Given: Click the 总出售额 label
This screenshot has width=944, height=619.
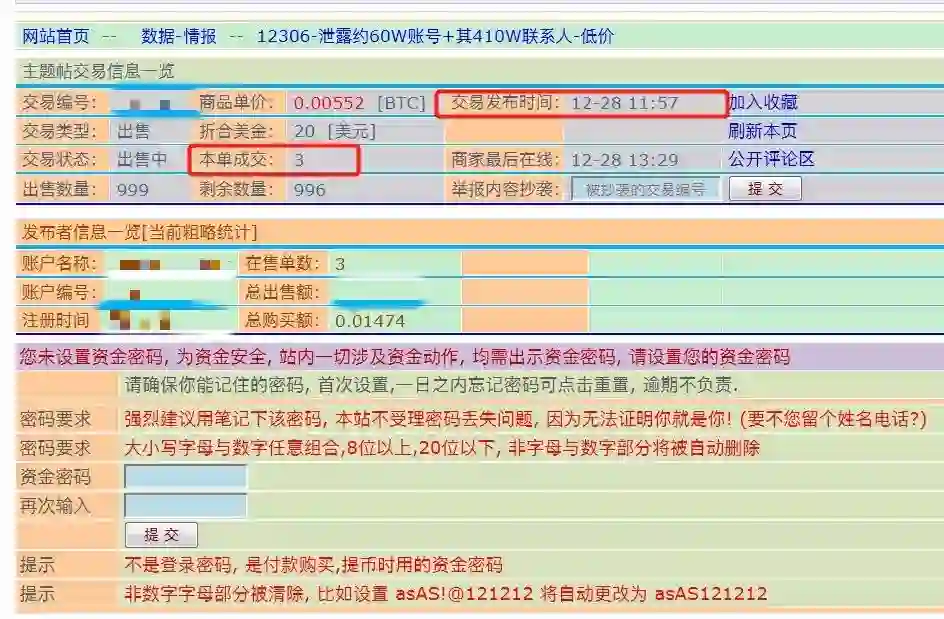Looking at the screenshot, I should click(282, 292).
